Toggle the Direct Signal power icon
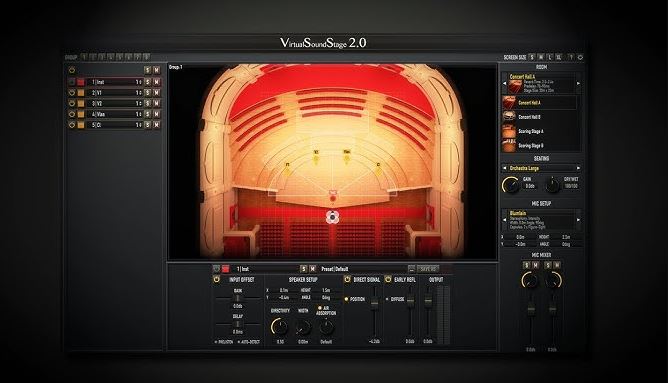The width and height of the screenshot is (668, 383). pos(347,279)
